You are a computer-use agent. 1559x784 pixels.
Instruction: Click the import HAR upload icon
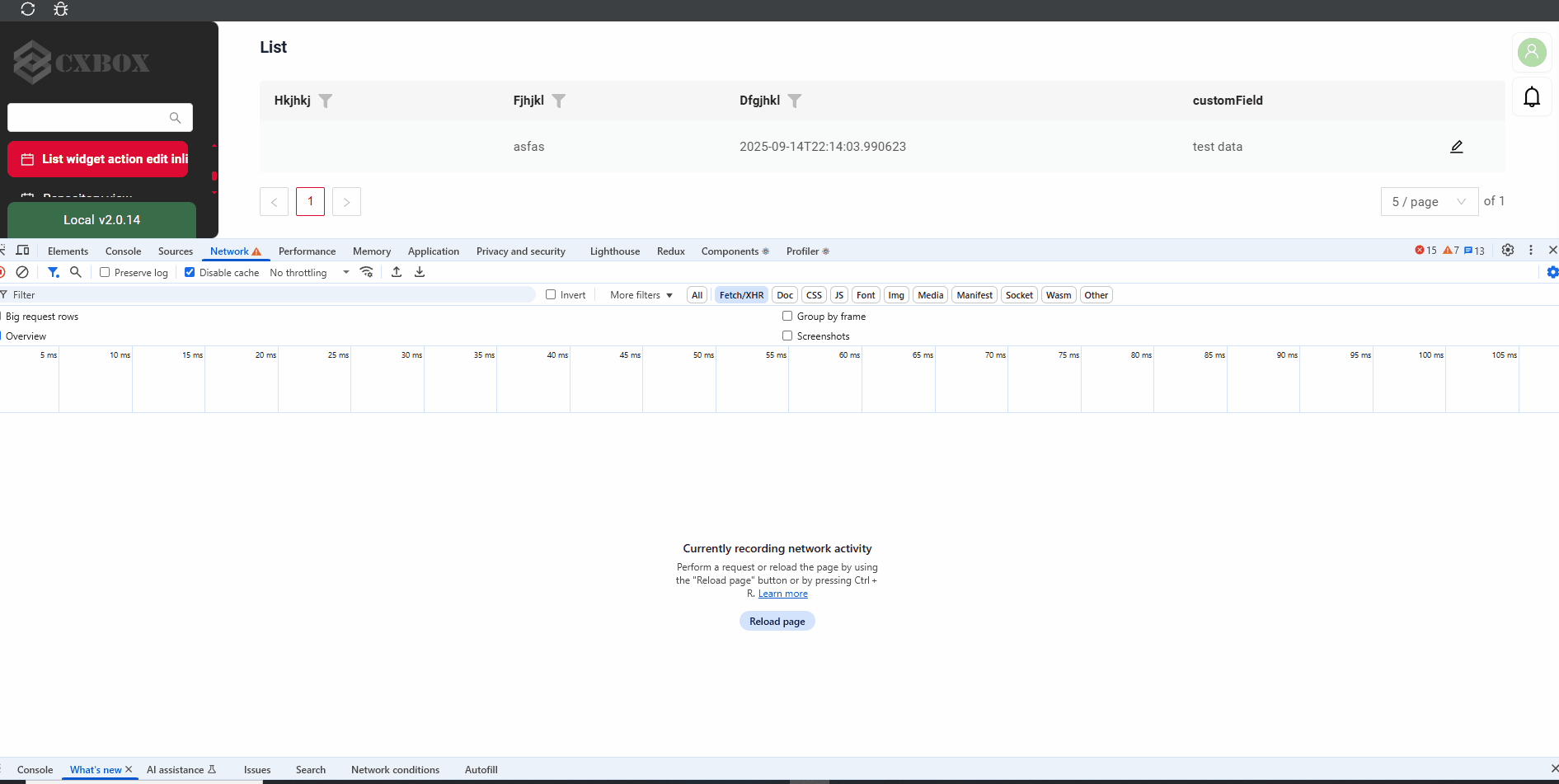tap(397, 272)
